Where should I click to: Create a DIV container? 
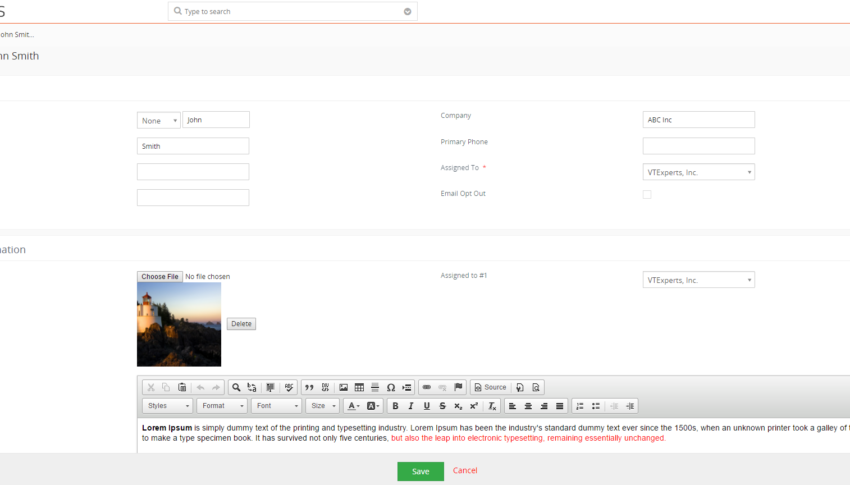(x=325, y=387)
